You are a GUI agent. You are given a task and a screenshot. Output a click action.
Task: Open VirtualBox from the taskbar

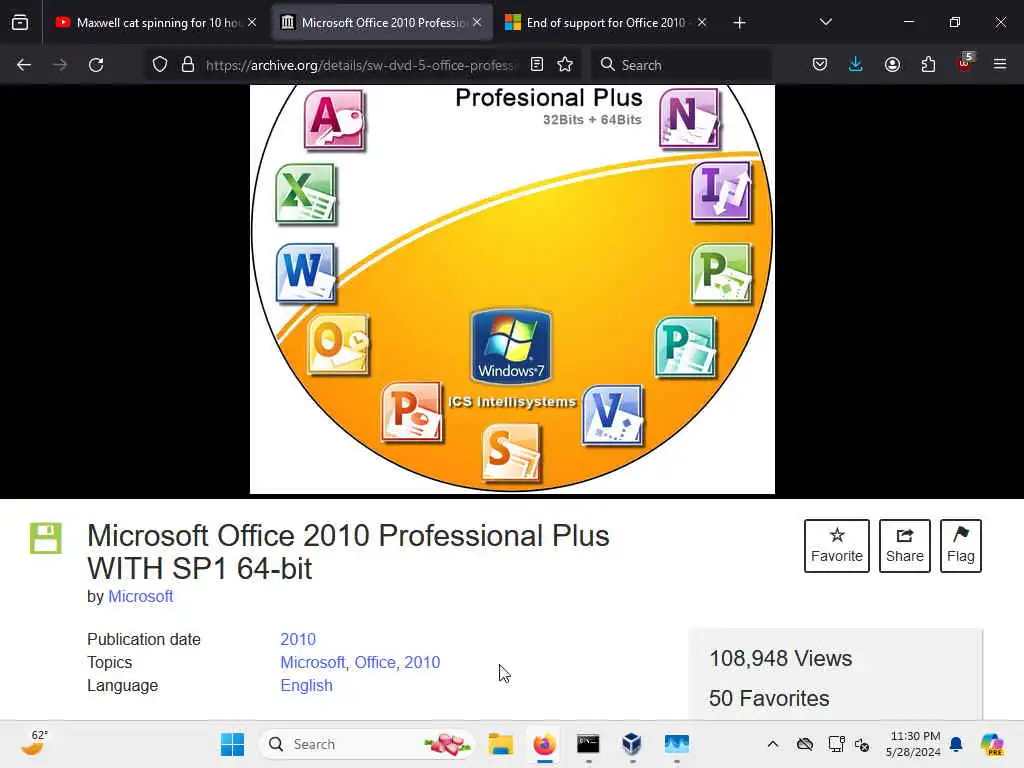(632, 744)
